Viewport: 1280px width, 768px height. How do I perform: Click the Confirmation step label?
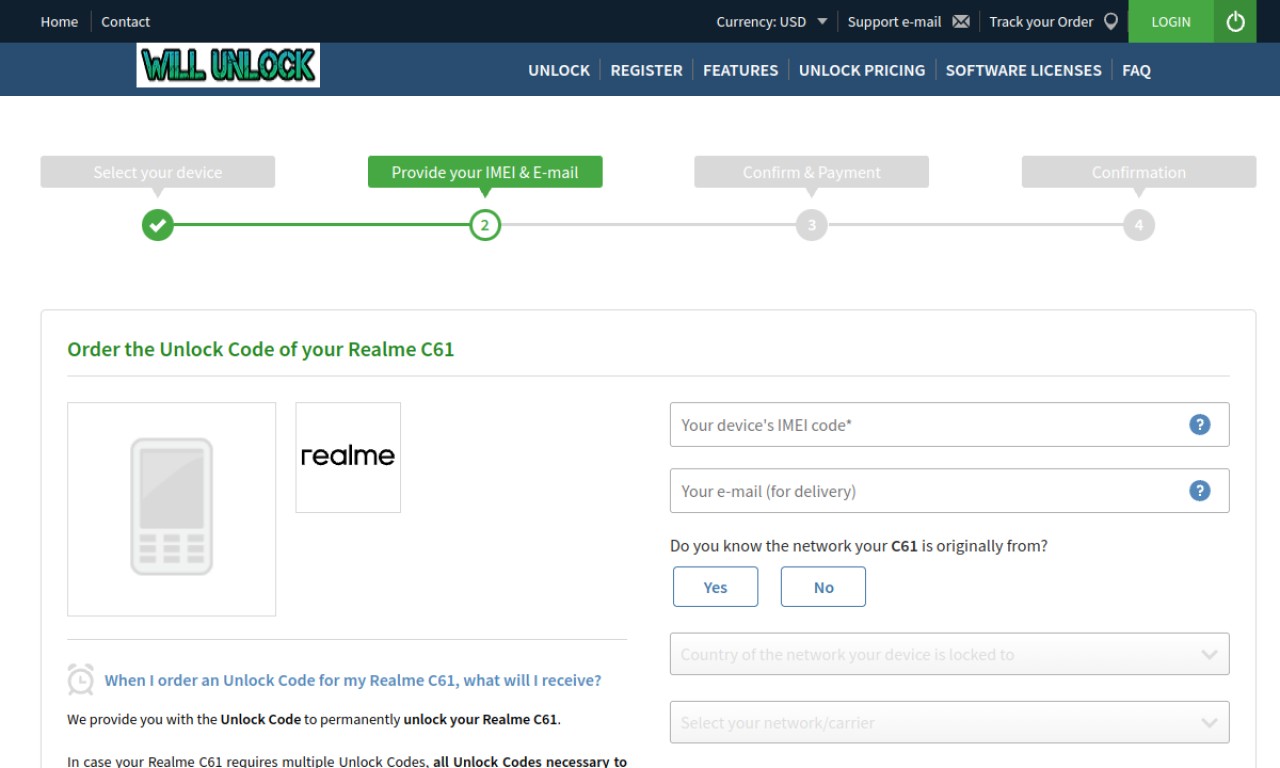[1139, 172]
